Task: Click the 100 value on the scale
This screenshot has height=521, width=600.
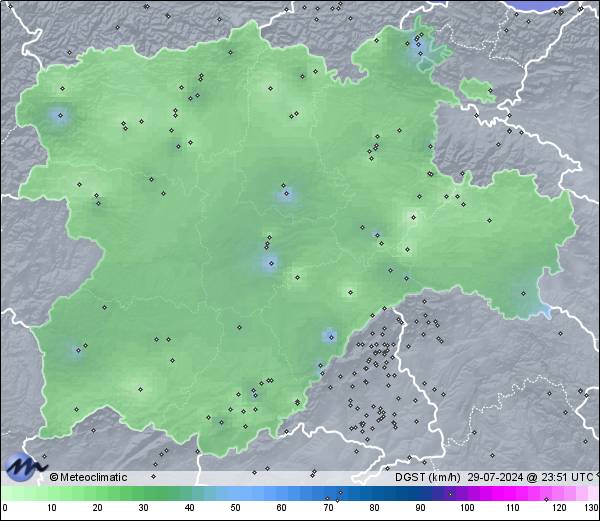Action: click(467, 508)
